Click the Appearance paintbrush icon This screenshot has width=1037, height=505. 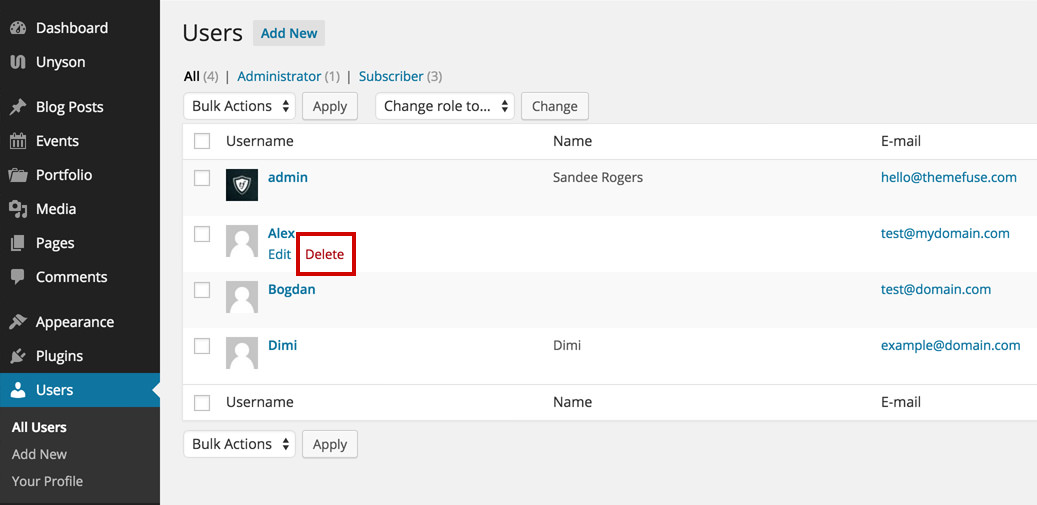point(18,322)
